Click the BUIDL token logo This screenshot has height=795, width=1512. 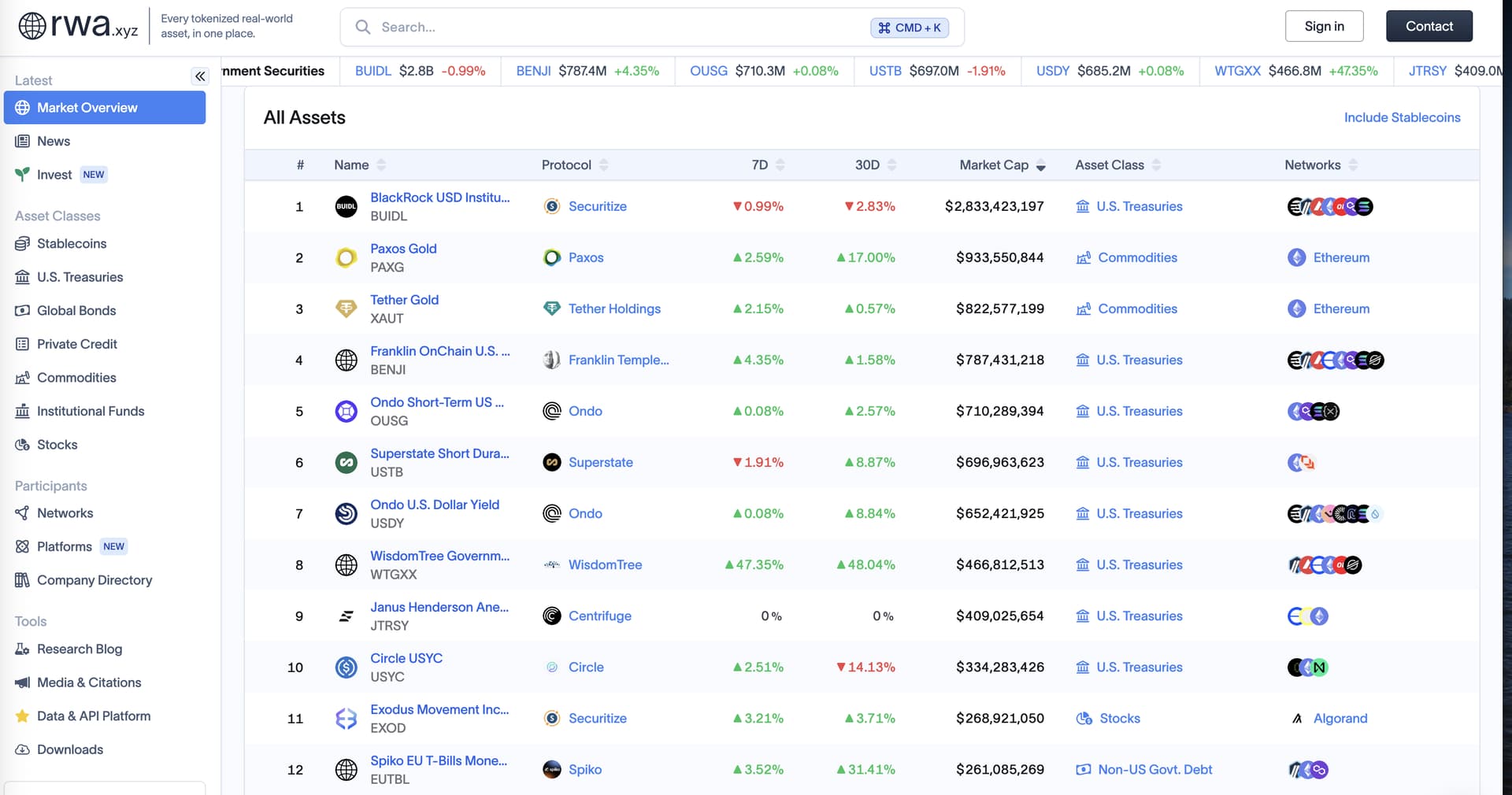(346, 206)
